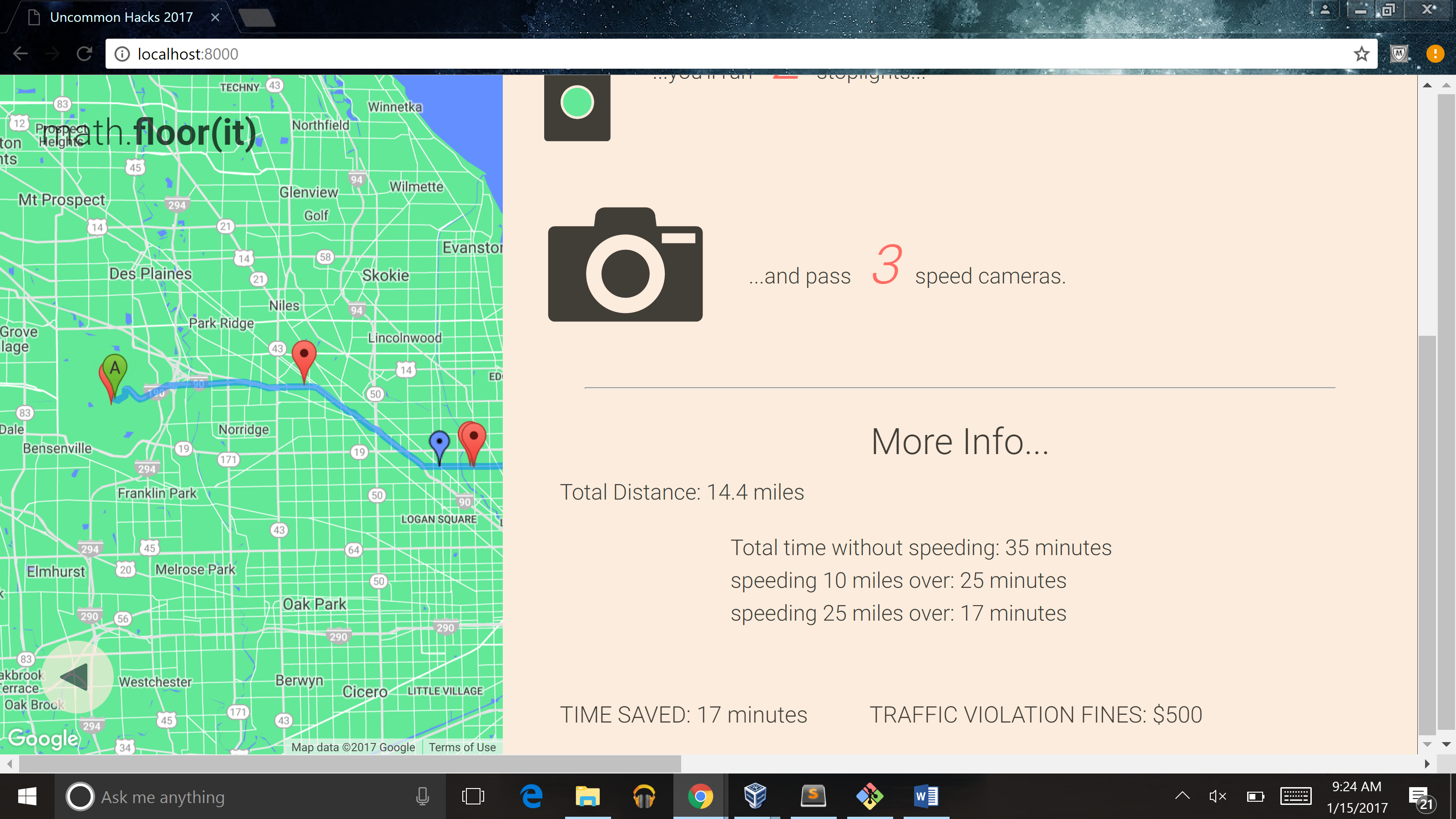Open Microsoft Edge from taskbar
Screen dimensions: 1456x819
pyautogui.click(x=531, y=796)
